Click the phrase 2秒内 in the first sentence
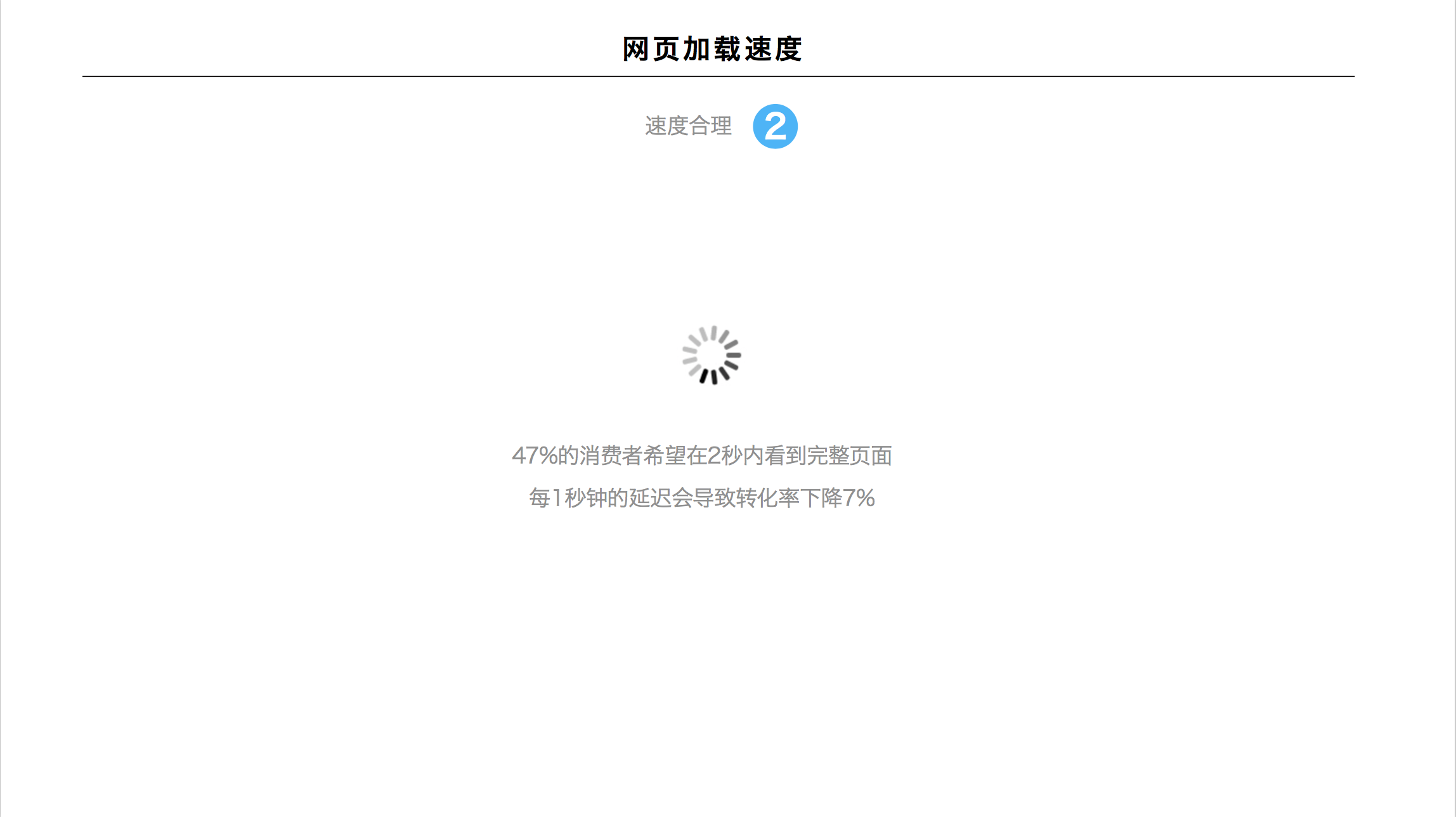This screenshot has width=1456, height=817. (x=735, y=455)
